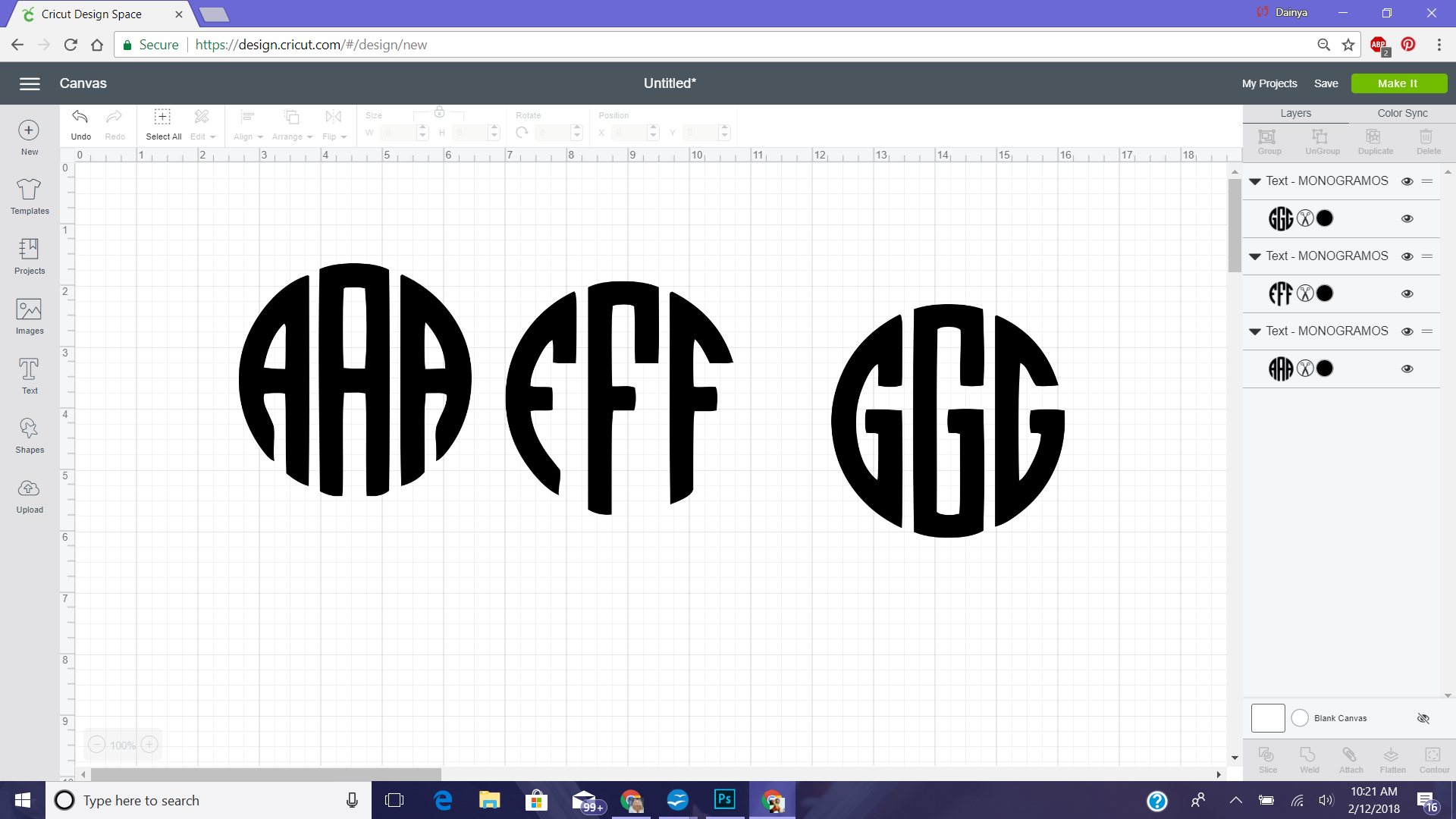The width and height of the screenshot is (1456, 819).
Task: Hide the first Text - MONOGRAMOS group (GGG)
Action: coord(1407,181)
